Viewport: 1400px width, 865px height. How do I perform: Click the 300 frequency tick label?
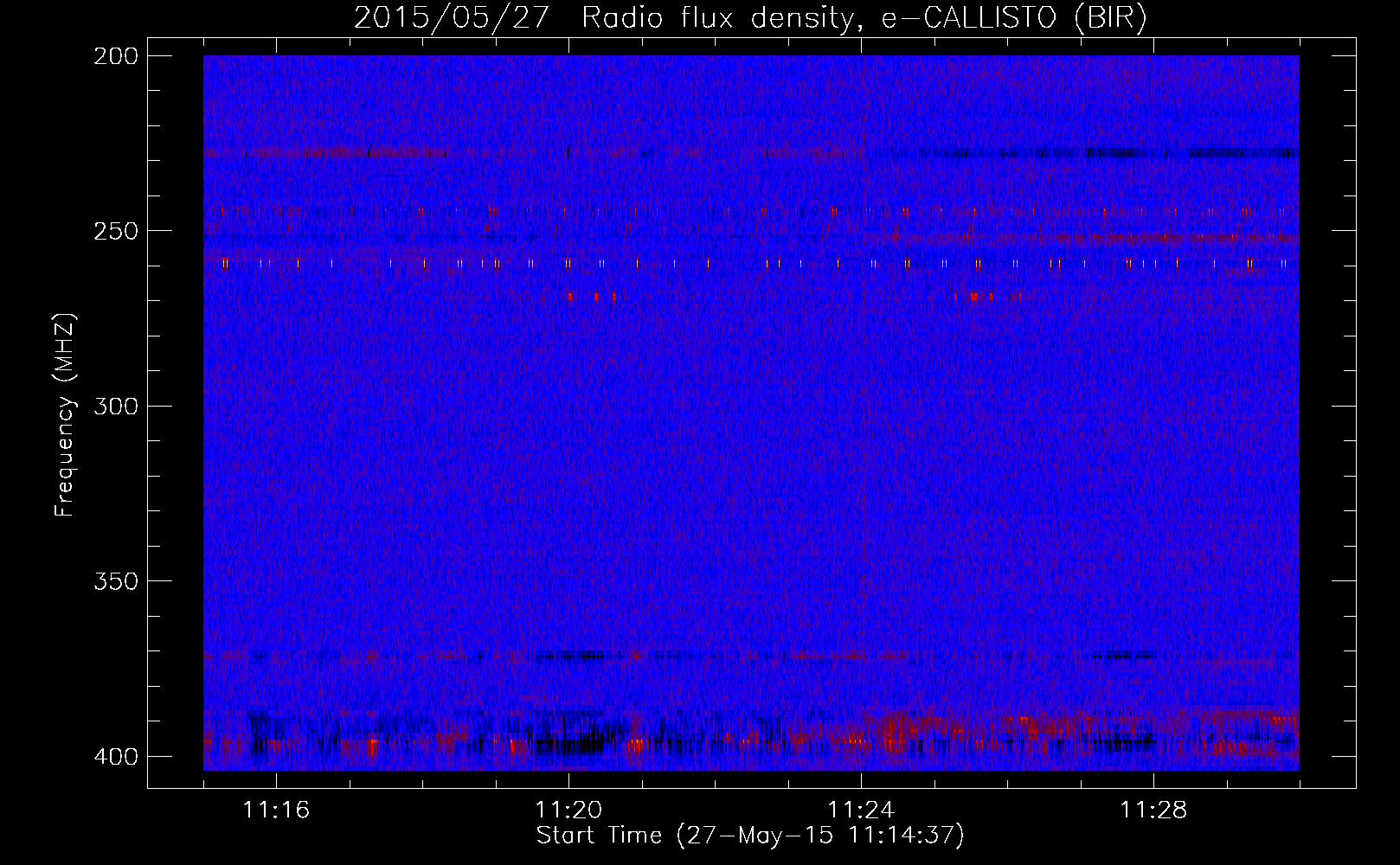(x=116, y=407)
